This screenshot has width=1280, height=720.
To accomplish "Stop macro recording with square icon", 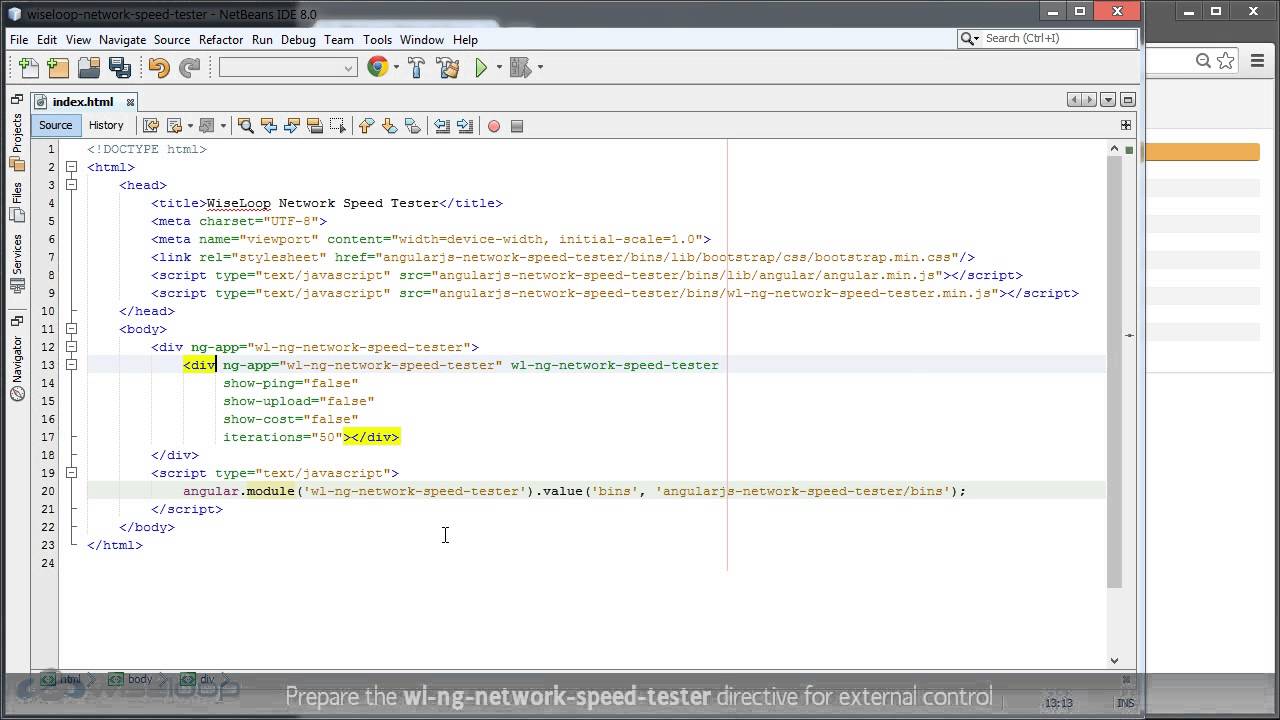I will point(517,126).
